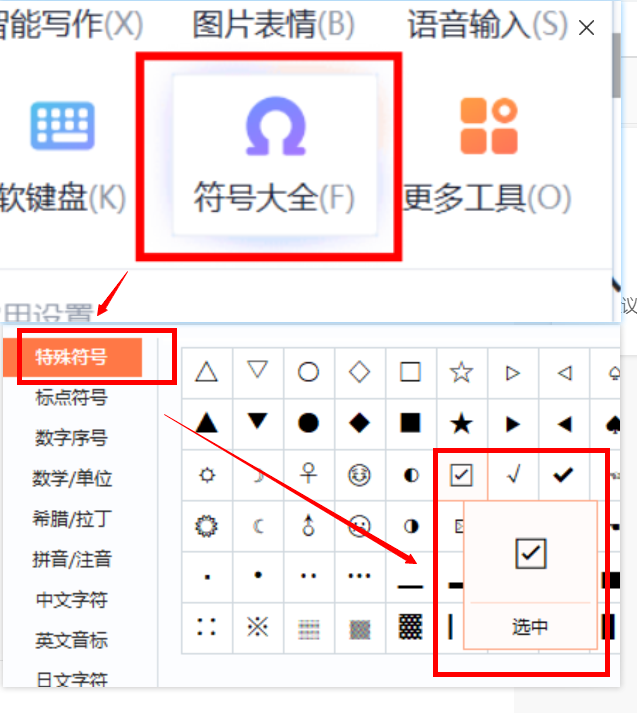The height and width of the screenshot is (713, 637).
Task: Insert the crescent moon ☾ symbol
Action: (258, 527)
